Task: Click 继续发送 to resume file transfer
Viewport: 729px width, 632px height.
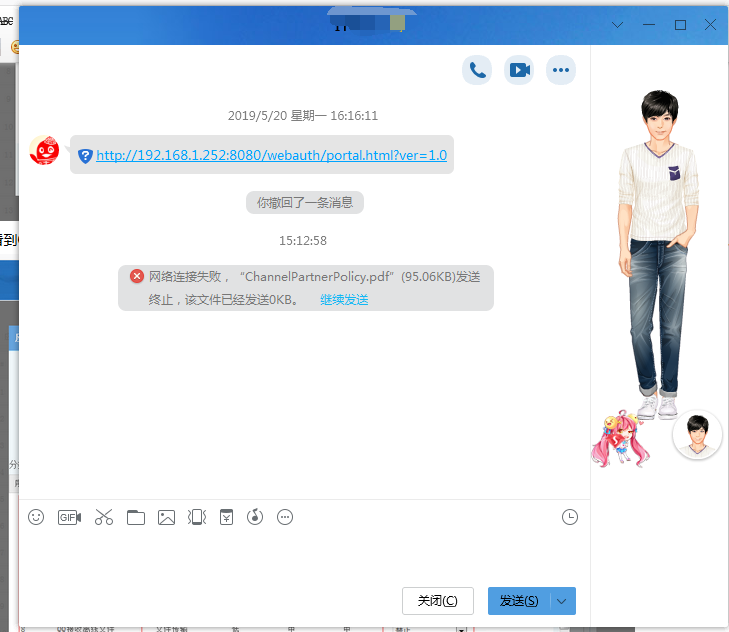Action: tap(344, 300)
